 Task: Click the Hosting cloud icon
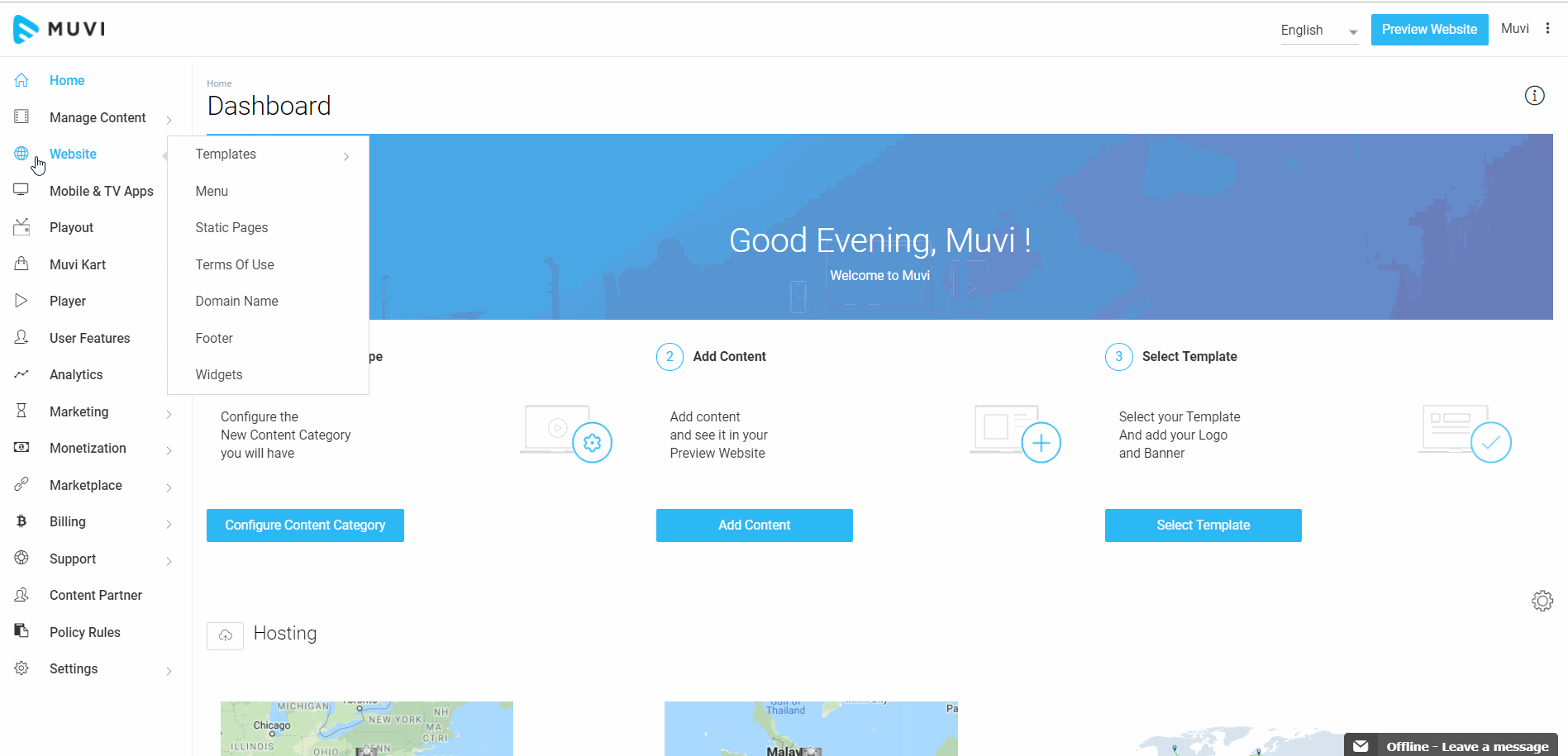225,635
